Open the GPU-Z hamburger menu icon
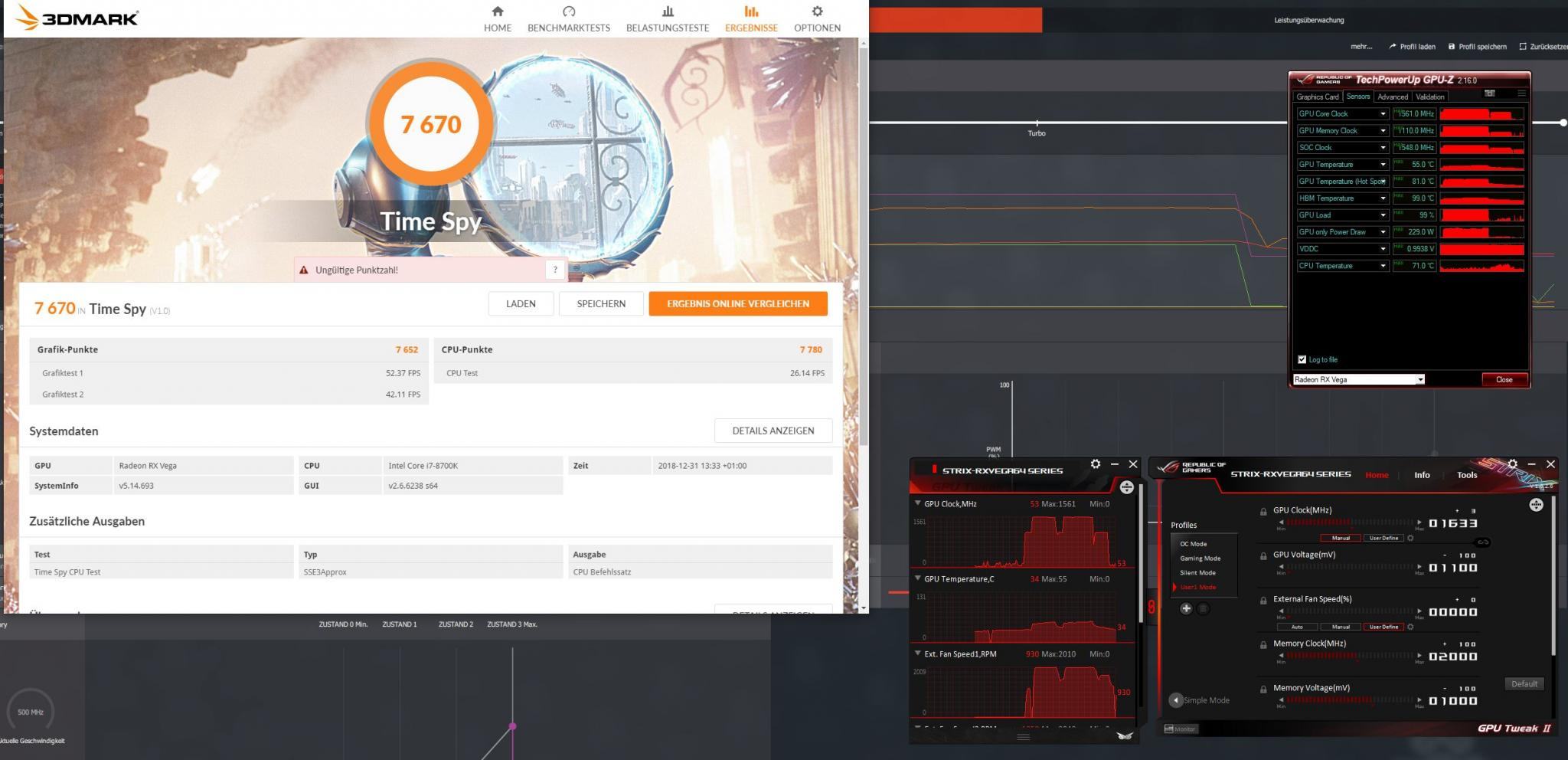 (x=1521, y=93)
